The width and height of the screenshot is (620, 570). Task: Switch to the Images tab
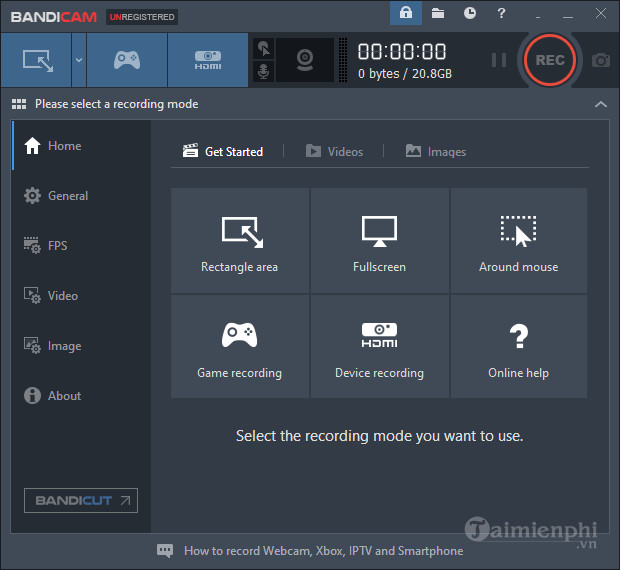[436, 151]
